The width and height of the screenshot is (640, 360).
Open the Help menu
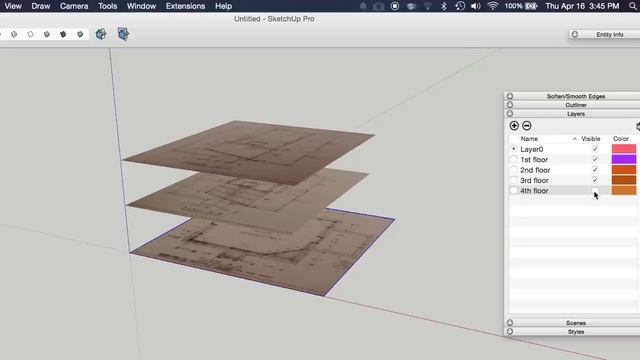coord(223,6)
